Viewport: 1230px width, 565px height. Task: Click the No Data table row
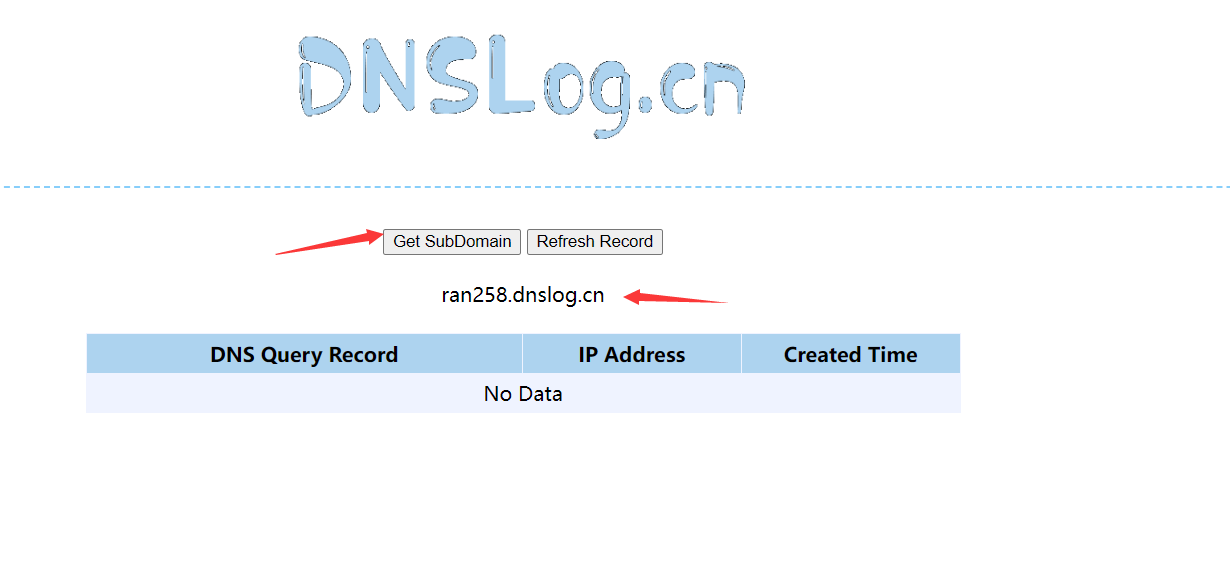[x=523, y=393]
